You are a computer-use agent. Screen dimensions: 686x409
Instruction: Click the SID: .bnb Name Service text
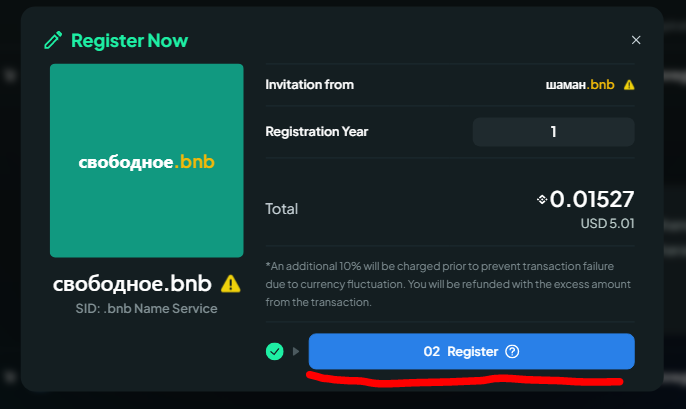146,308
